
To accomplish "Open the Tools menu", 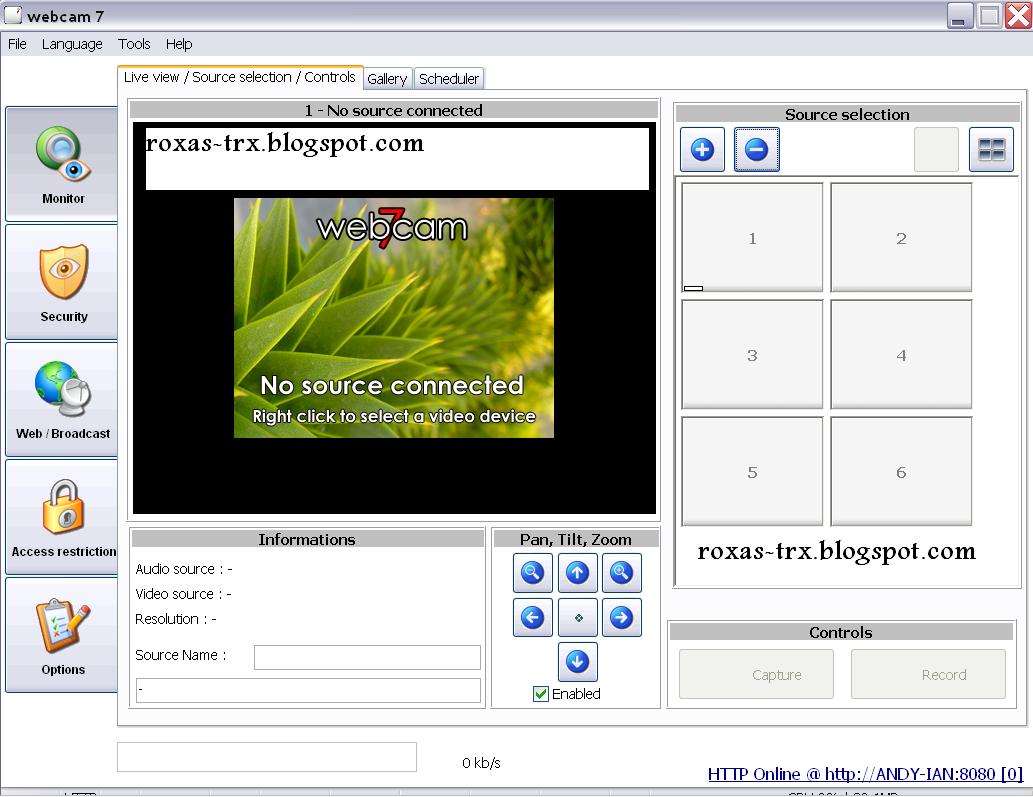I will pos(133,44).
